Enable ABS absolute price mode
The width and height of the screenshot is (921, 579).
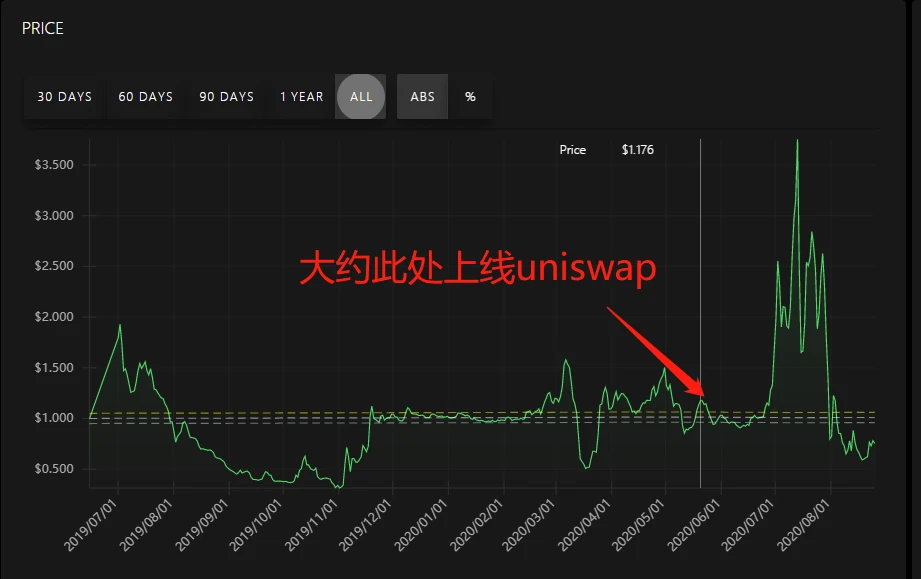pyautogui.click(x=422, y=97)
